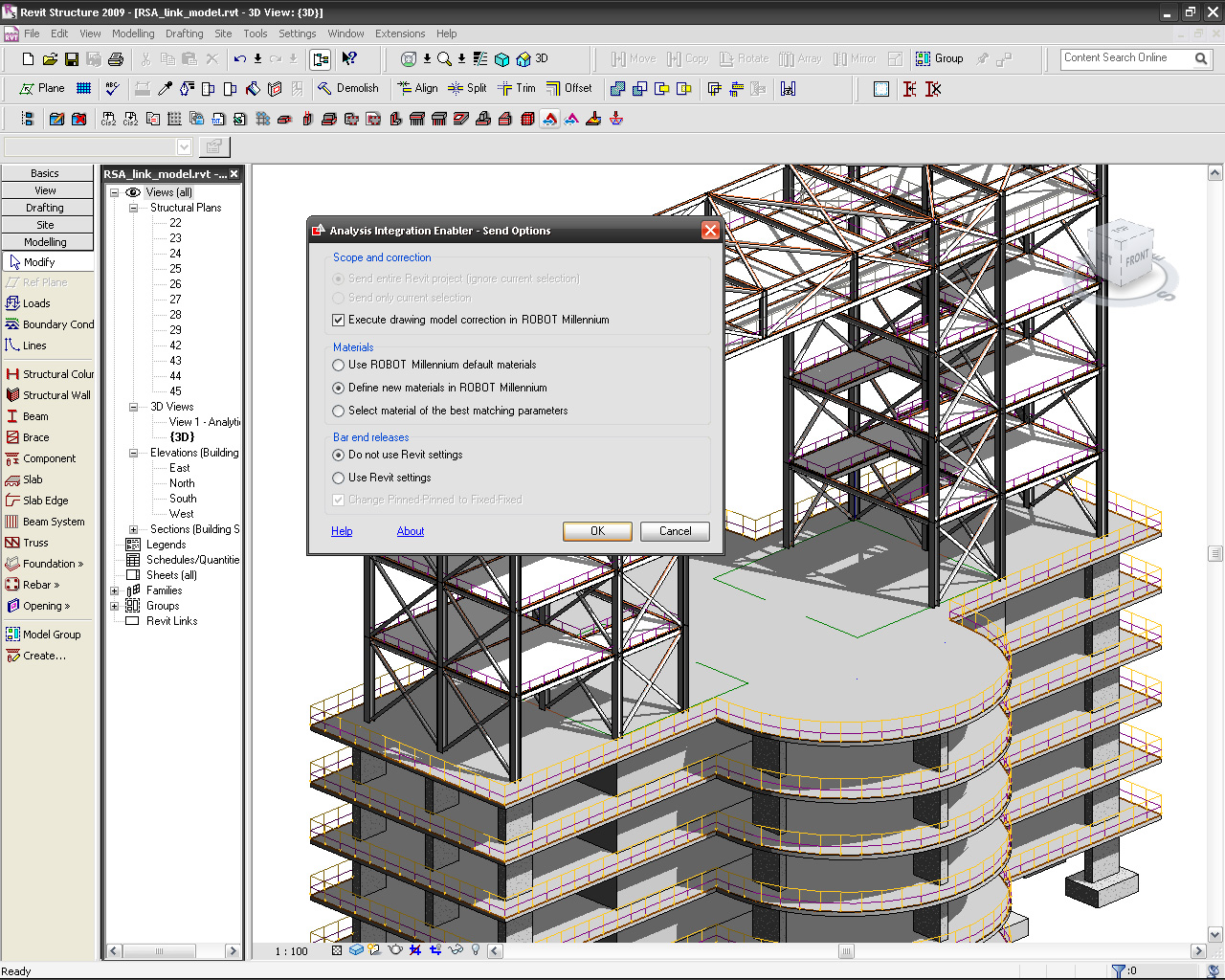Select Use Revit settings radio button
This screenshot has width=1225, height=980.
339,479
